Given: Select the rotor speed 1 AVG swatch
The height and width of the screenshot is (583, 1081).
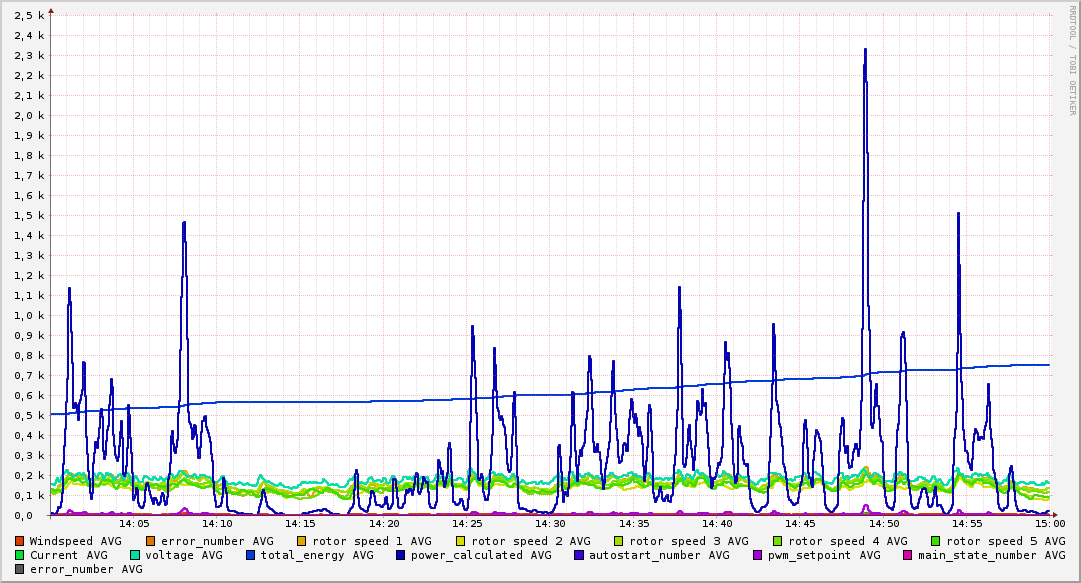Looking at the screenshot, I should coord(302,542).
